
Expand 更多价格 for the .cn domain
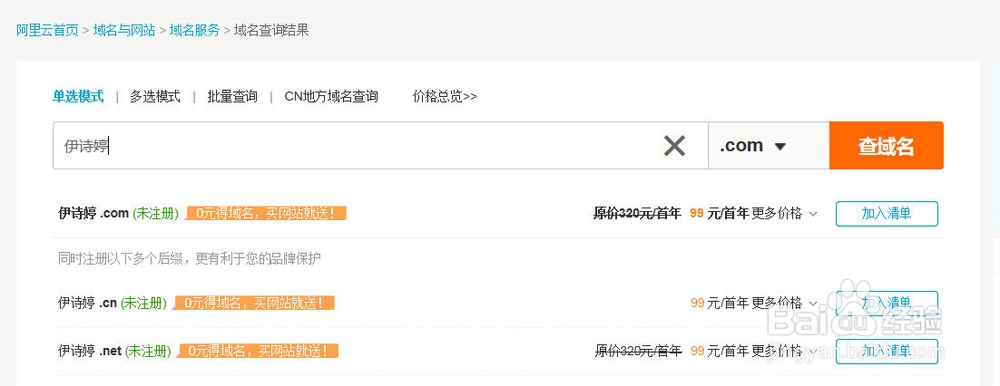point(784,302)
